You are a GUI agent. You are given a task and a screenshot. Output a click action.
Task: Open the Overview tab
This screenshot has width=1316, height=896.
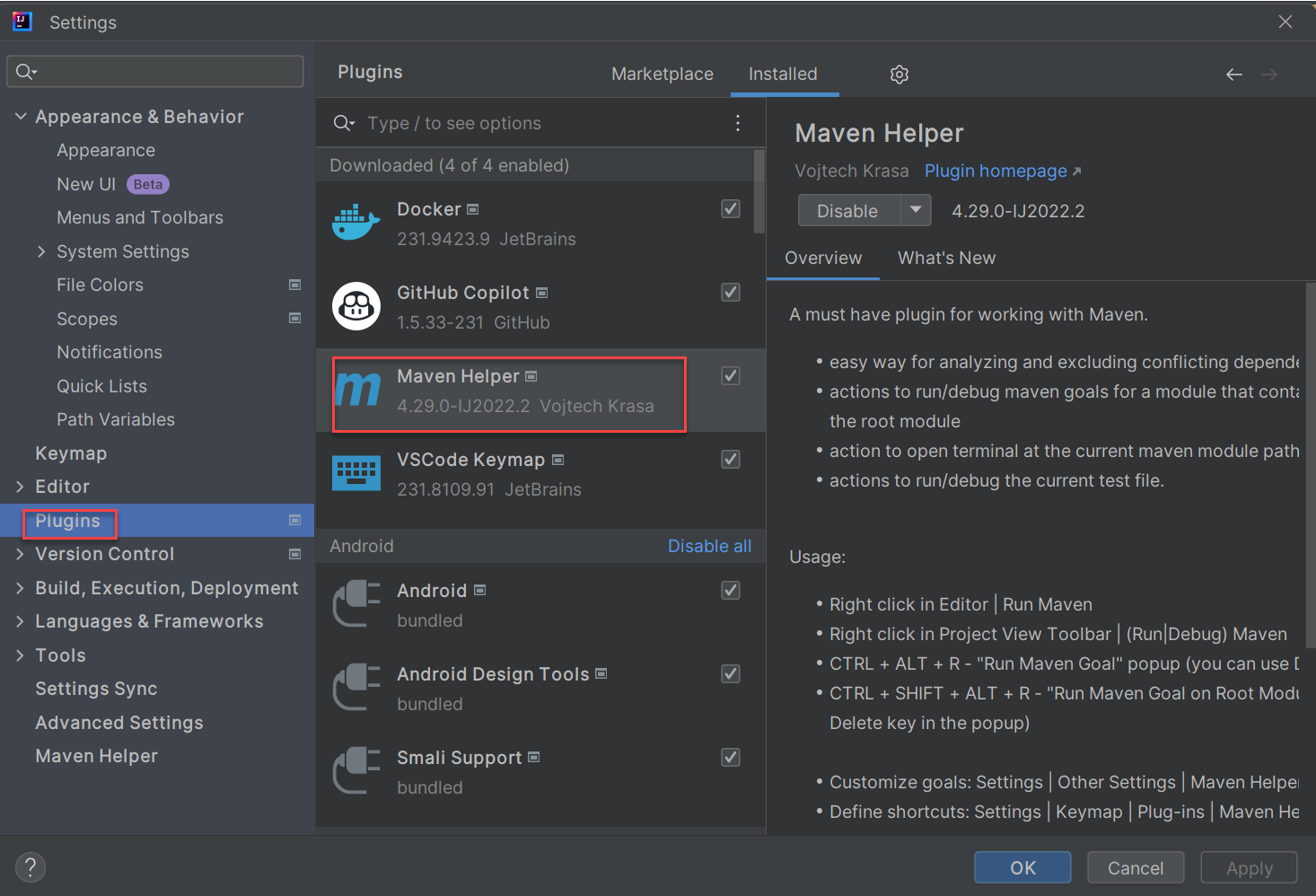823,258
